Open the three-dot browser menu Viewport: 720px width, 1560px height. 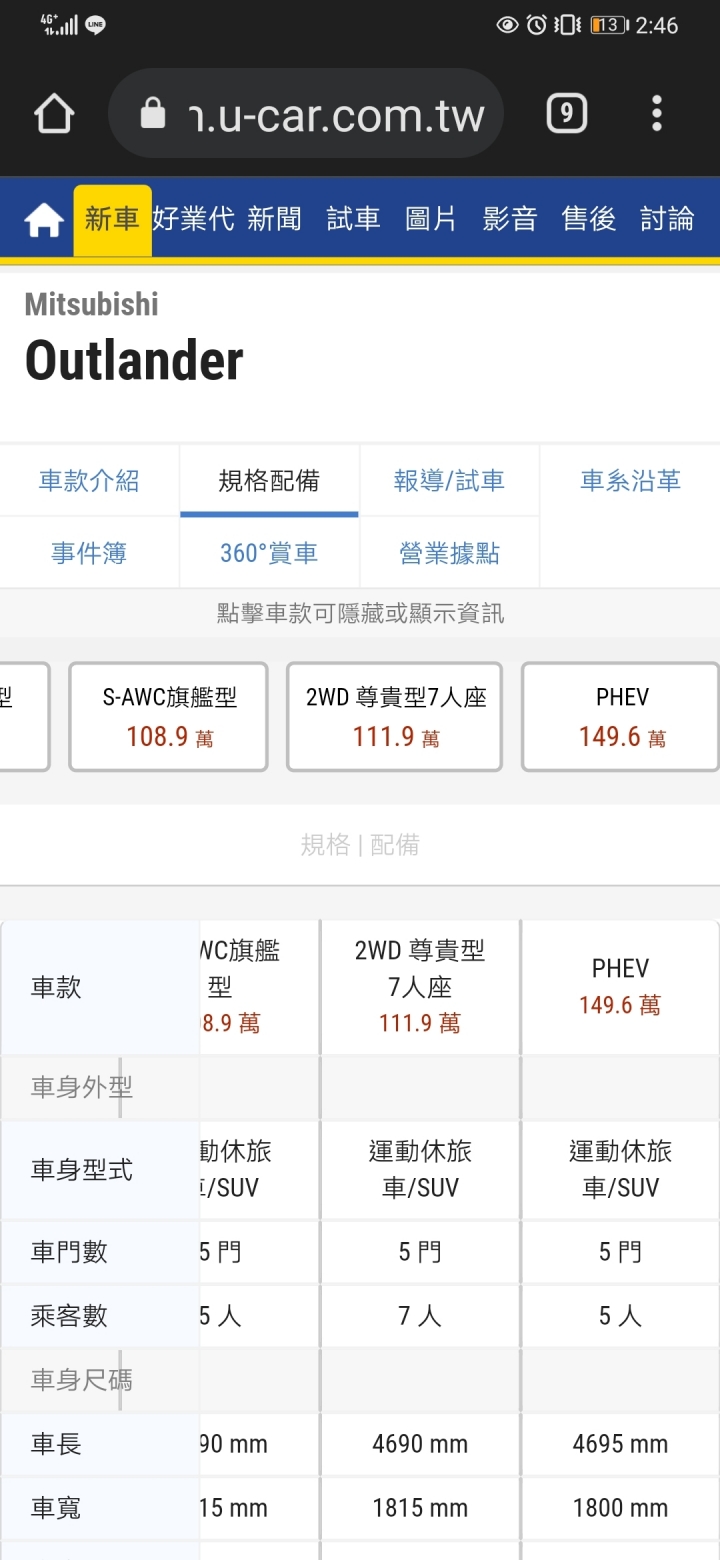pyautogui.click(x=656, y=114)
